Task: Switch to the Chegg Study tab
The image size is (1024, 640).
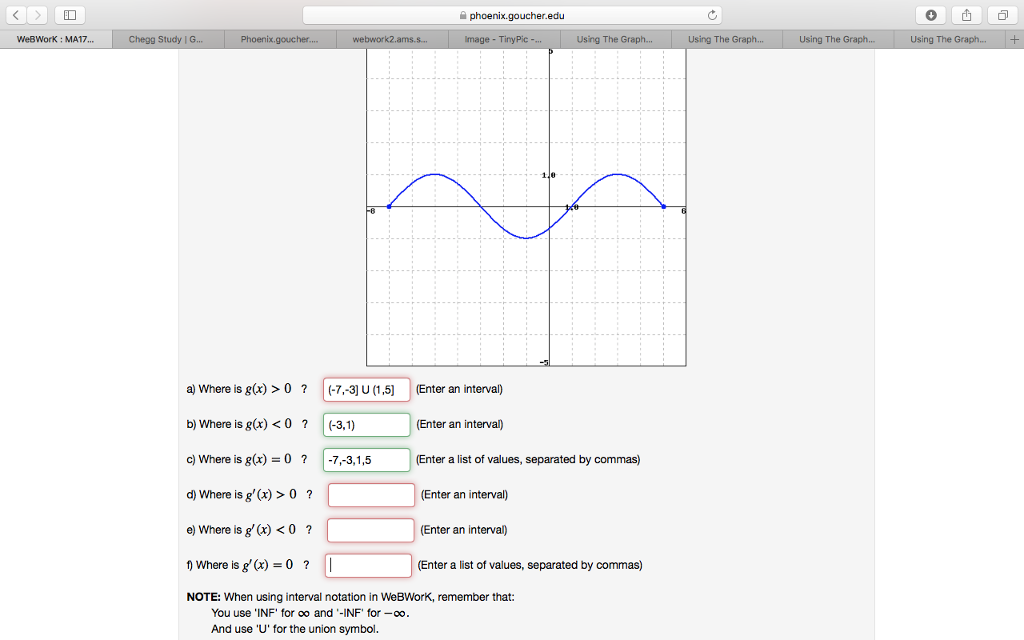Action: coord(167,39)
